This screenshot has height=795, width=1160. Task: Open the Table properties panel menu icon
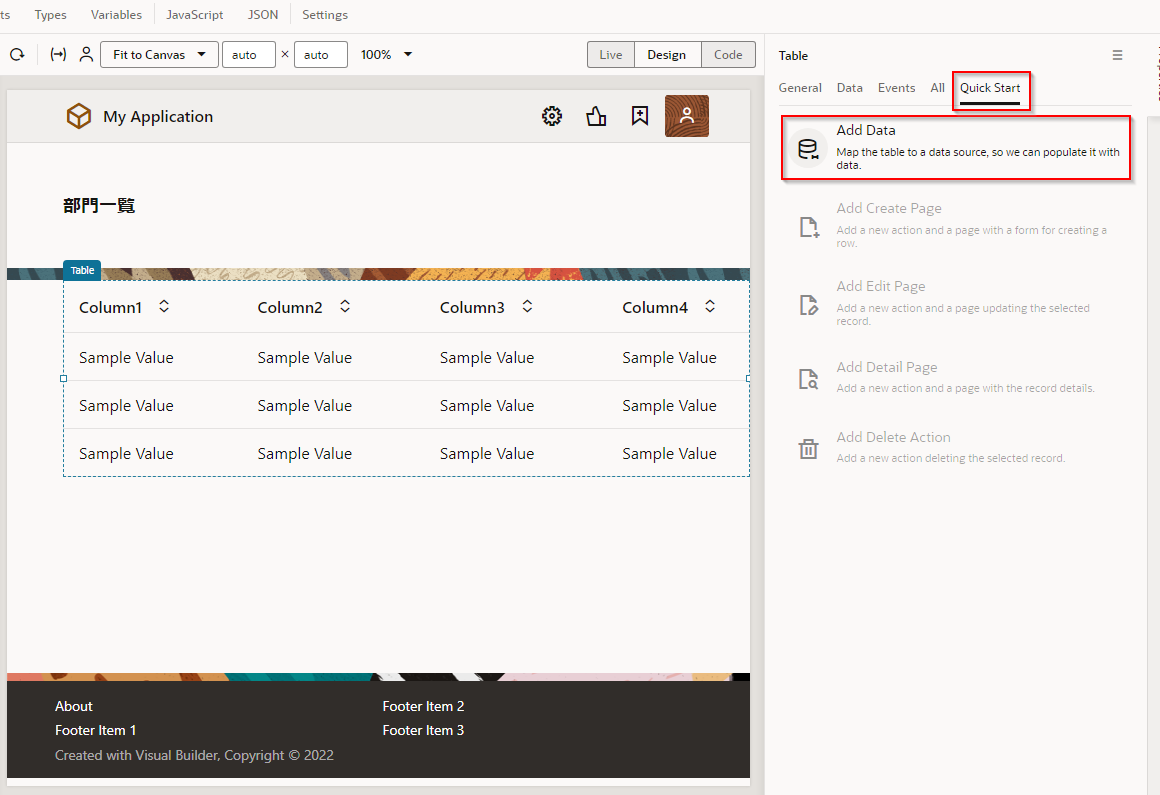pos(1117,56)
